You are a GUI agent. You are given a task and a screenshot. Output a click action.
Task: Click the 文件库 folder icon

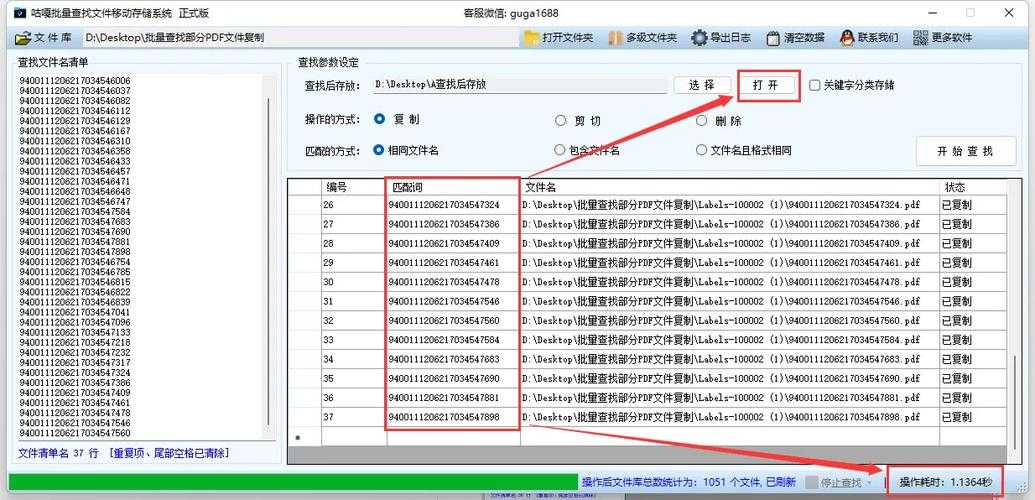[22, 38]
